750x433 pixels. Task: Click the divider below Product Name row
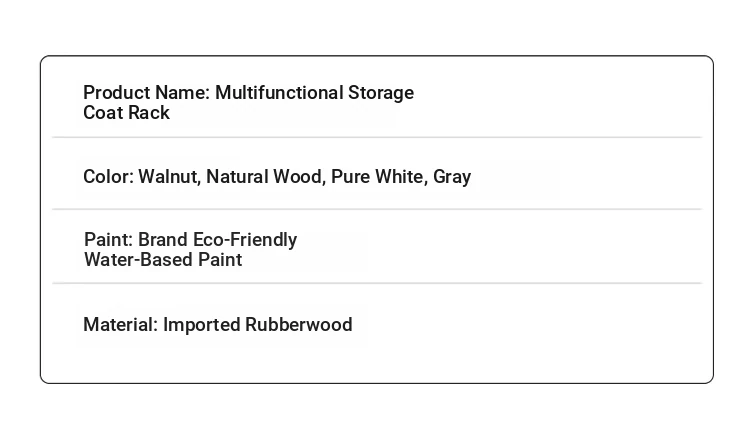tap(377, 137)
